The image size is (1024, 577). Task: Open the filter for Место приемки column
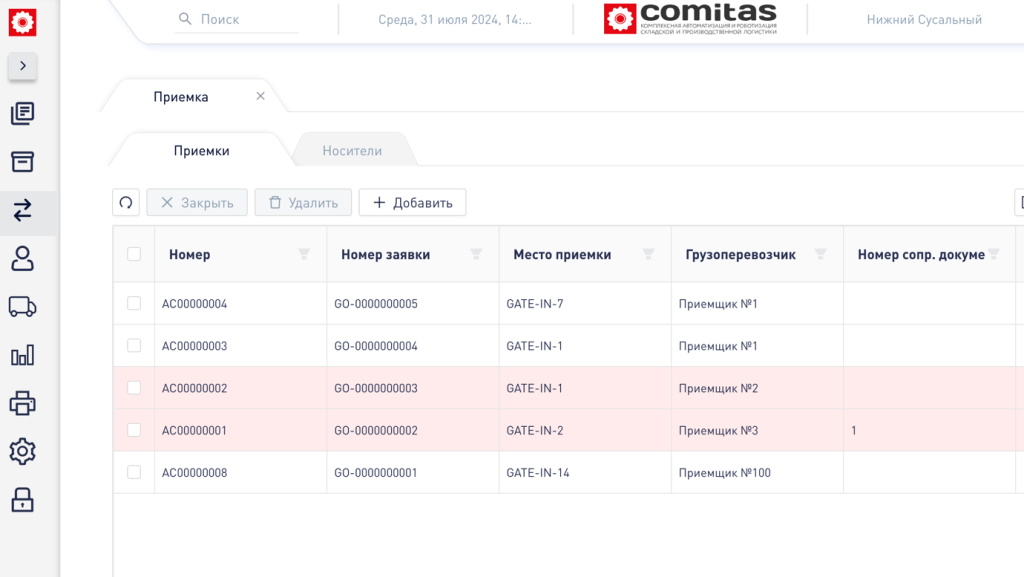coord(648,255)
